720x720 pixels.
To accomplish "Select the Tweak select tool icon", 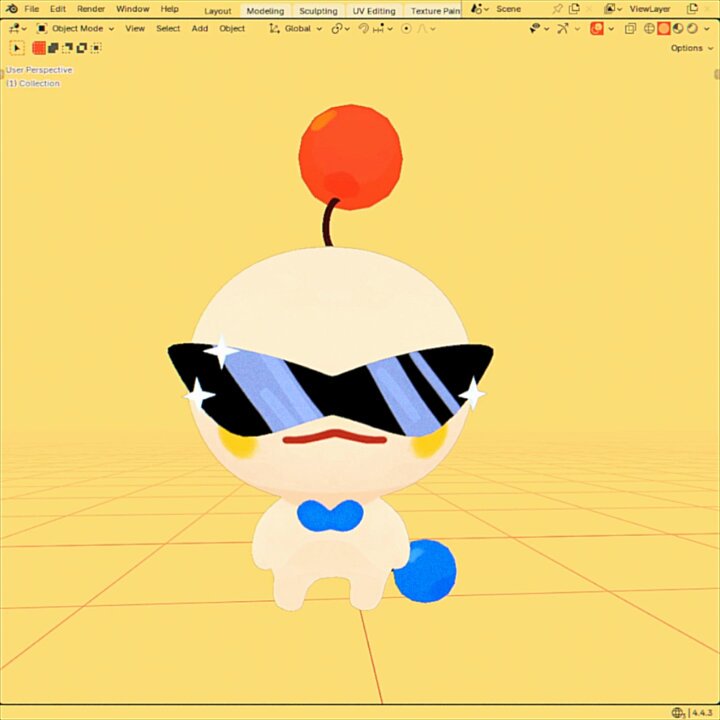I will pos(17,48).
